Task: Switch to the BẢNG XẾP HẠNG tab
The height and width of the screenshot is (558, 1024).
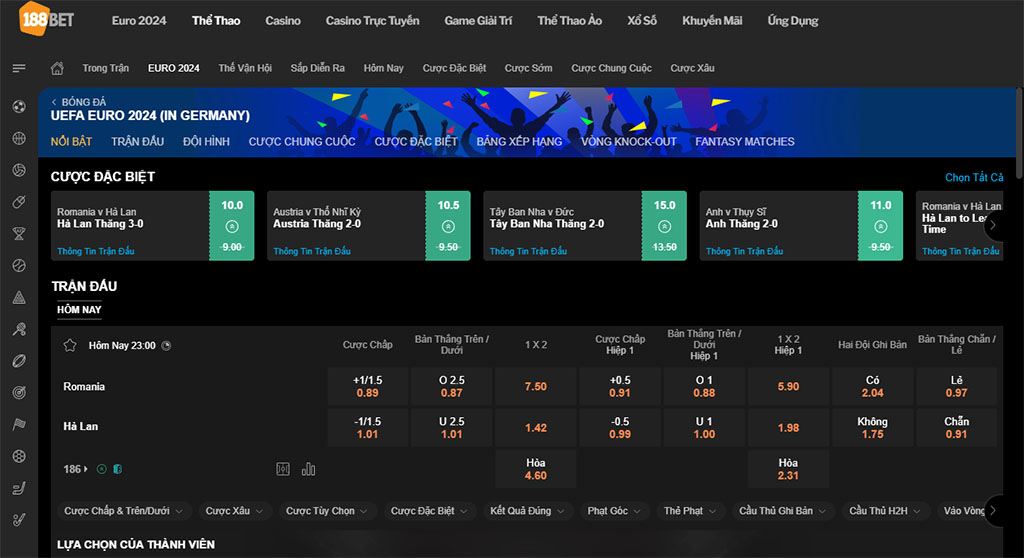Action: click(519, 141)
